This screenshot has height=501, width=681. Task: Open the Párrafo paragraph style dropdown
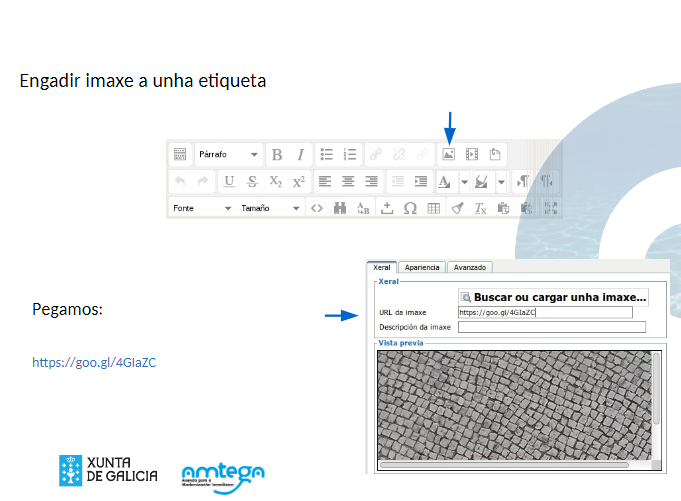(x=229, y=155)
